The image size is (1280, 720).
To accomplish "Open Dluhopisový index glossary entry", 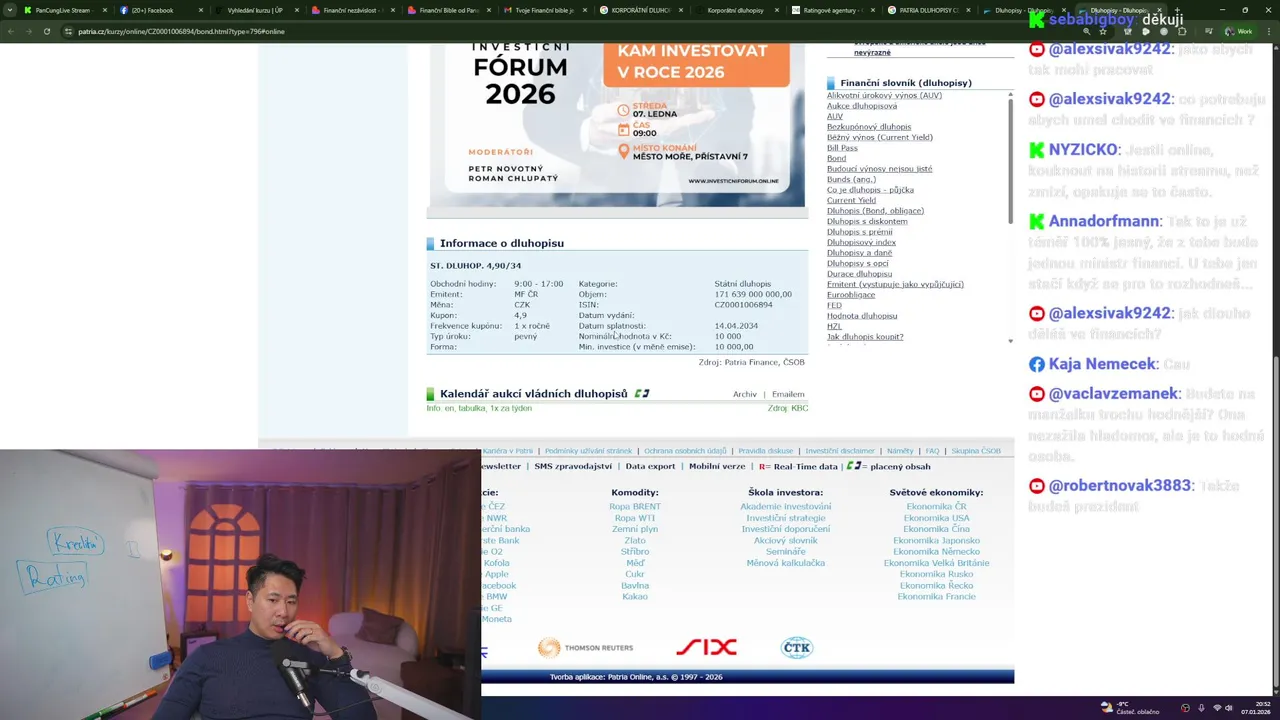I will pos(861,242).
